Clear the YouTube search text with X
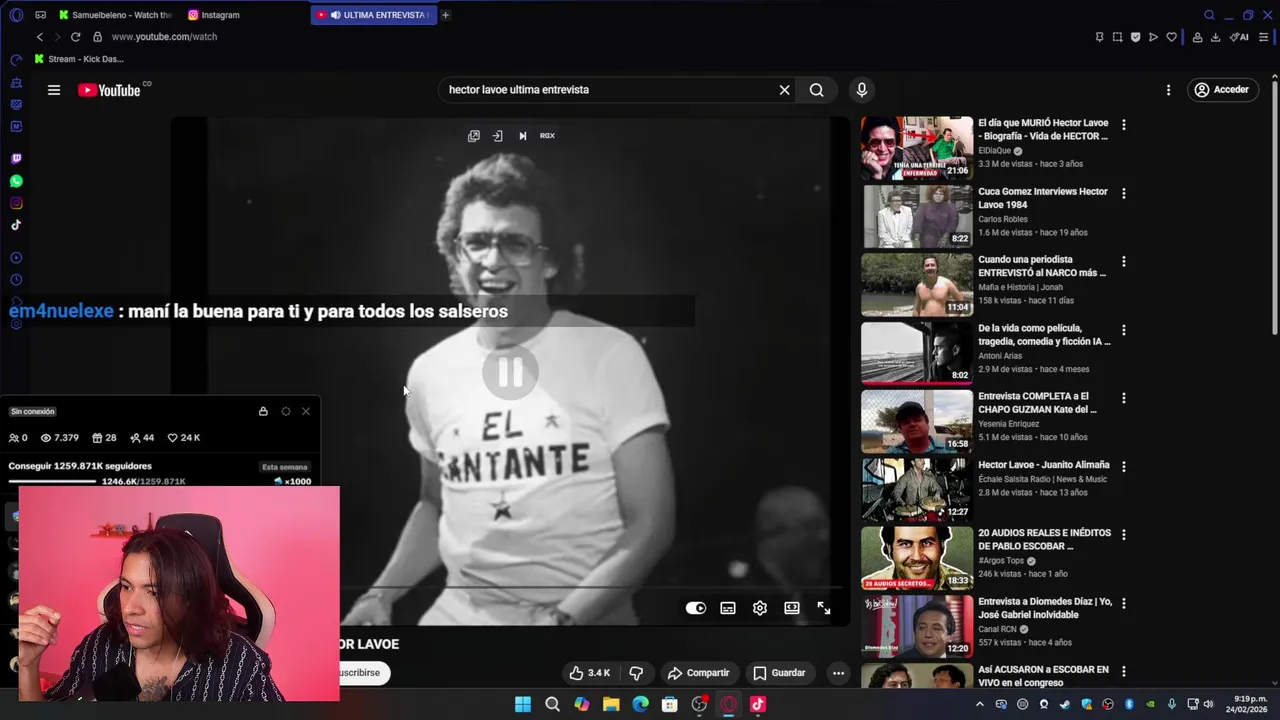Image resolution: width=1280 pixels, height=720 pixels. pos(784,90)
